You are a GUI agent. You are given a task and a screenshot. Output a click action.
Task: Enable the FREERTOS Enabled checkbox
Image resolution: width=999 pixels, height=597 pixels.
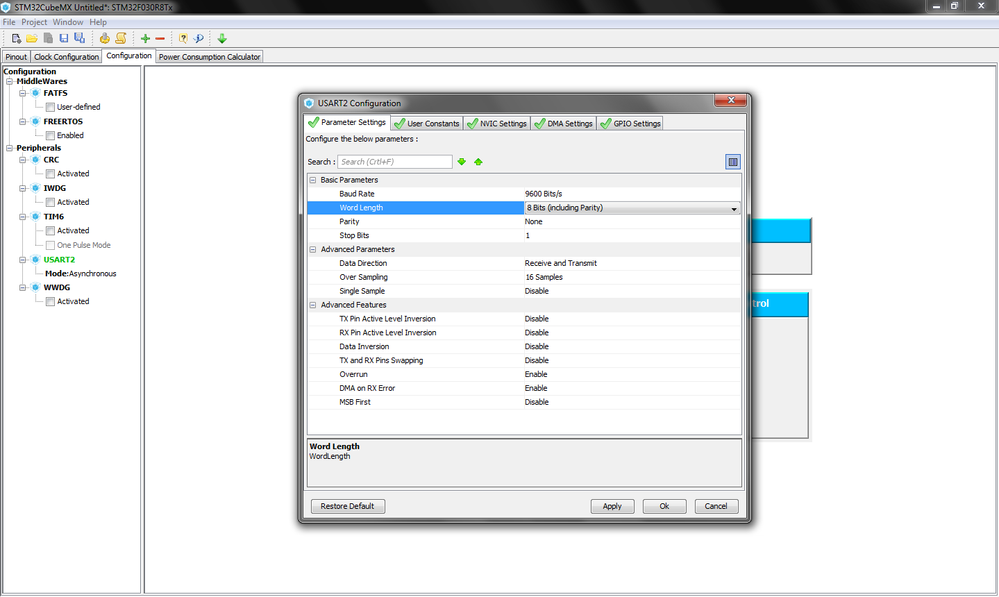(x=50, y=136)
